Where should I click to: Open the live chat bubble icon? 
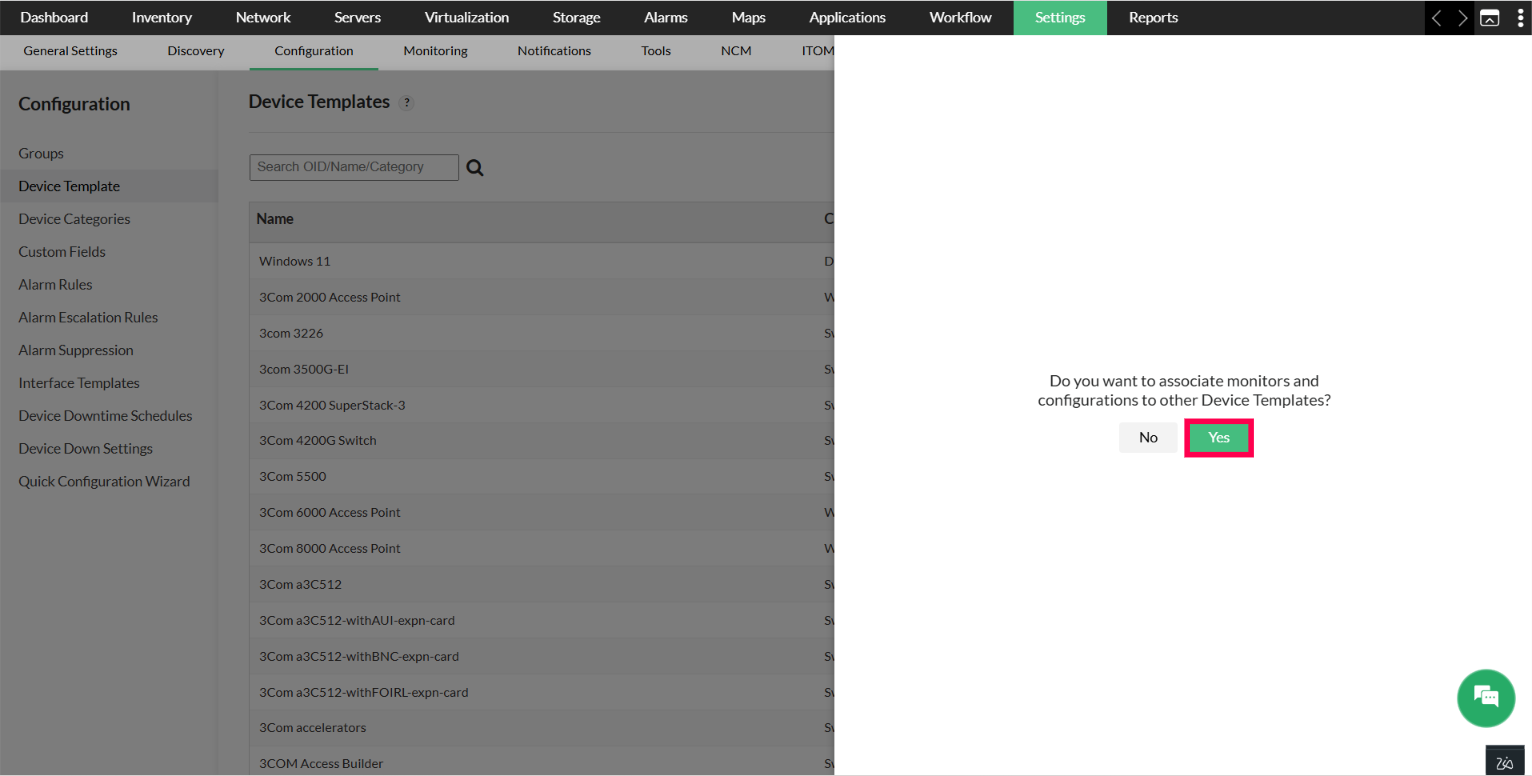click(1486, 698)
